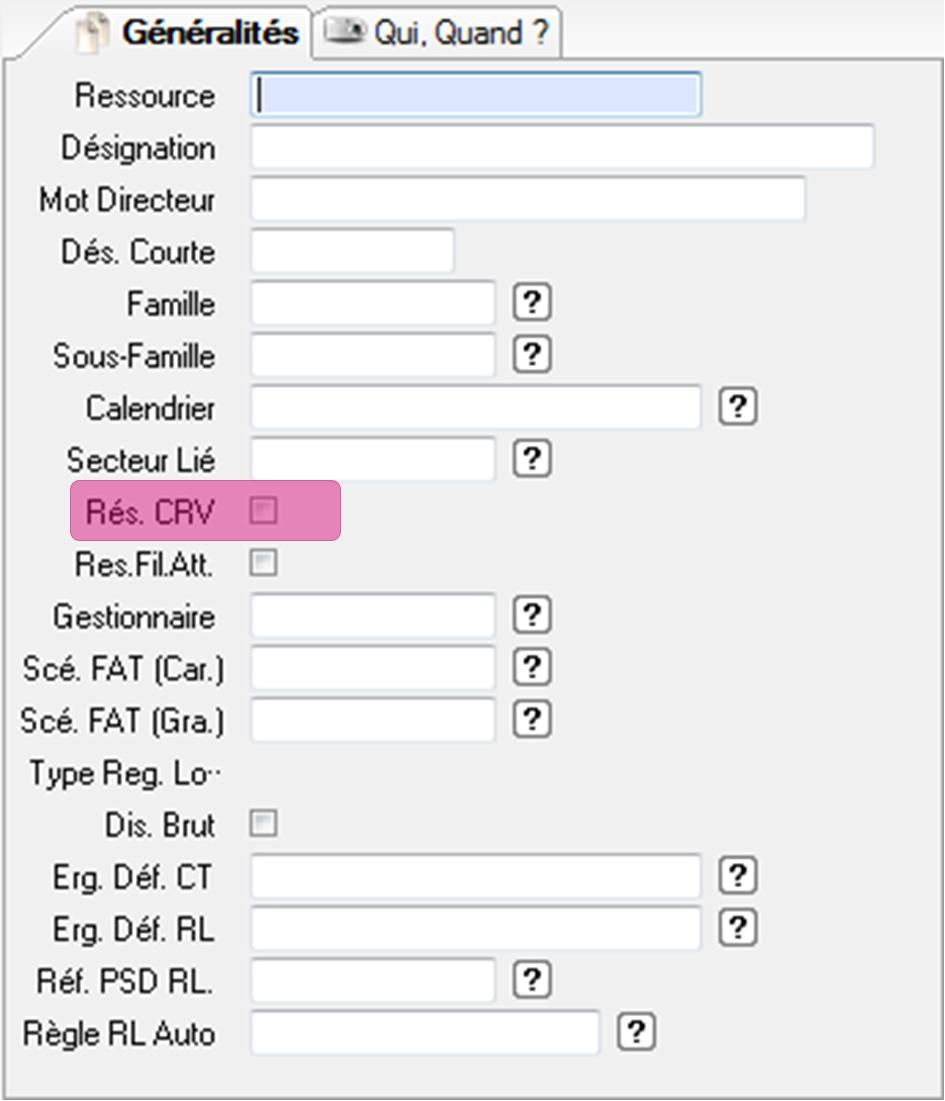Check the Dis. Brut checkbox
Viewport: 945px width, 1101px height.
click(x=263, y=825)
